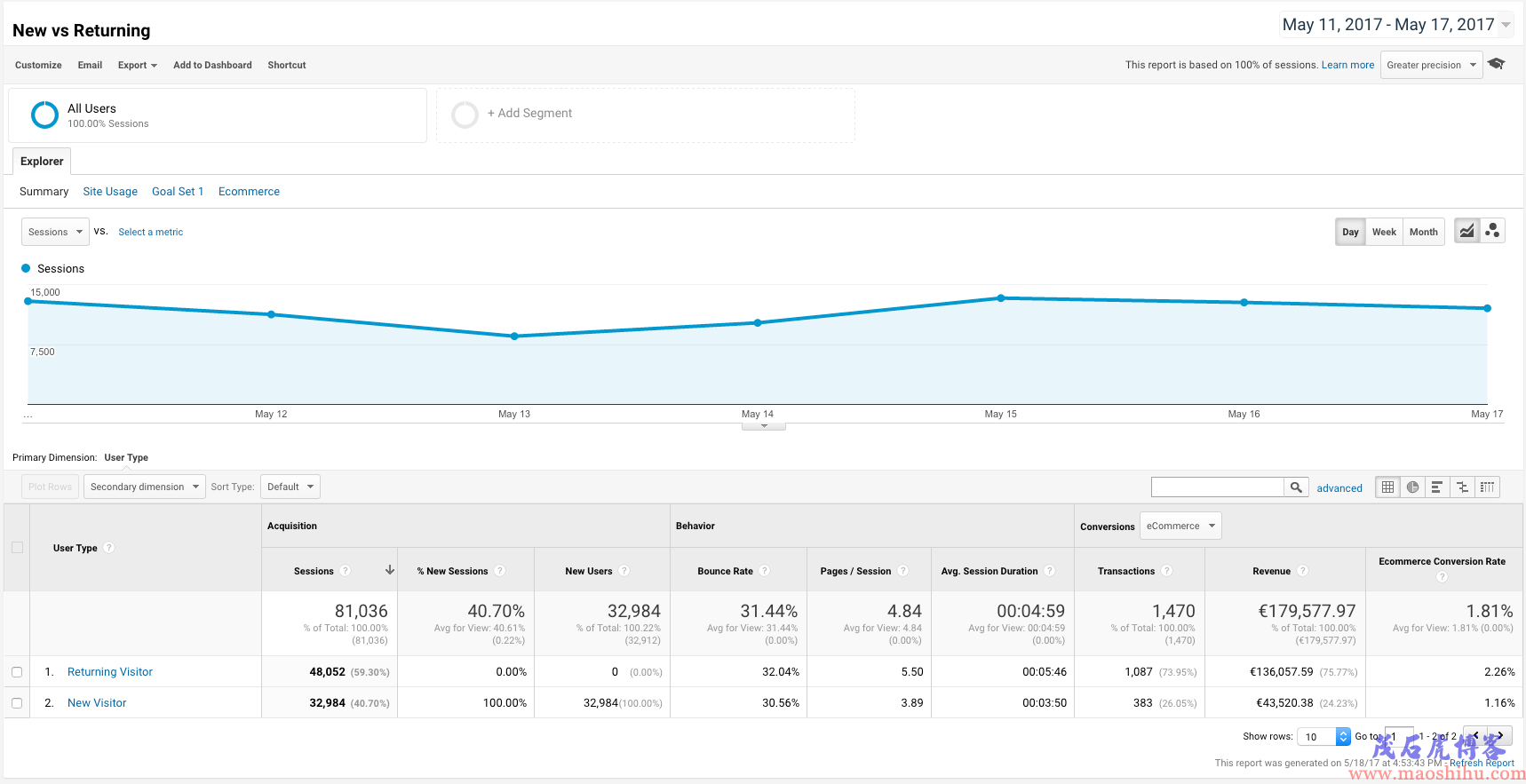1526x784 pixels.
Task: Switch to motion chart view
Action: tap(1492, 231)
